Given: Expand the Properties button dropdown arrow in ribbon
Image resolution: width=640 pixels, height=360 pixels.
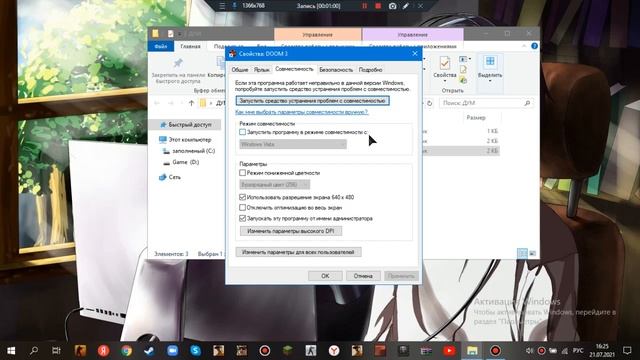Looking at the screenshot, I should point(444,81).
